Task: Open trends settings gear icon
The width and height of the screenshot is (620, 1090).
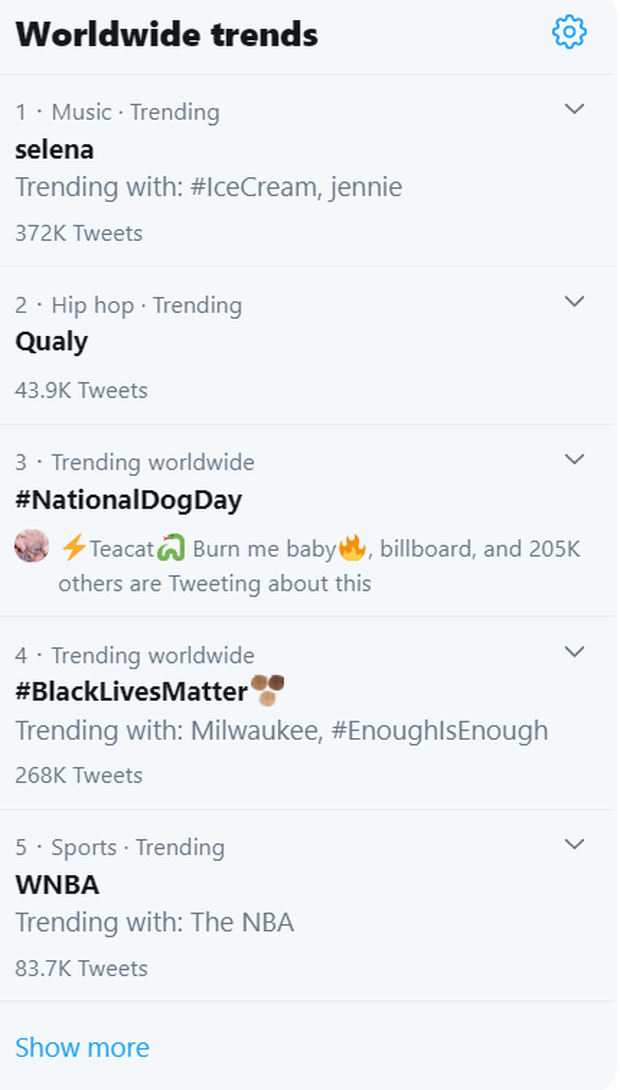Action: (x=569, y=32)
